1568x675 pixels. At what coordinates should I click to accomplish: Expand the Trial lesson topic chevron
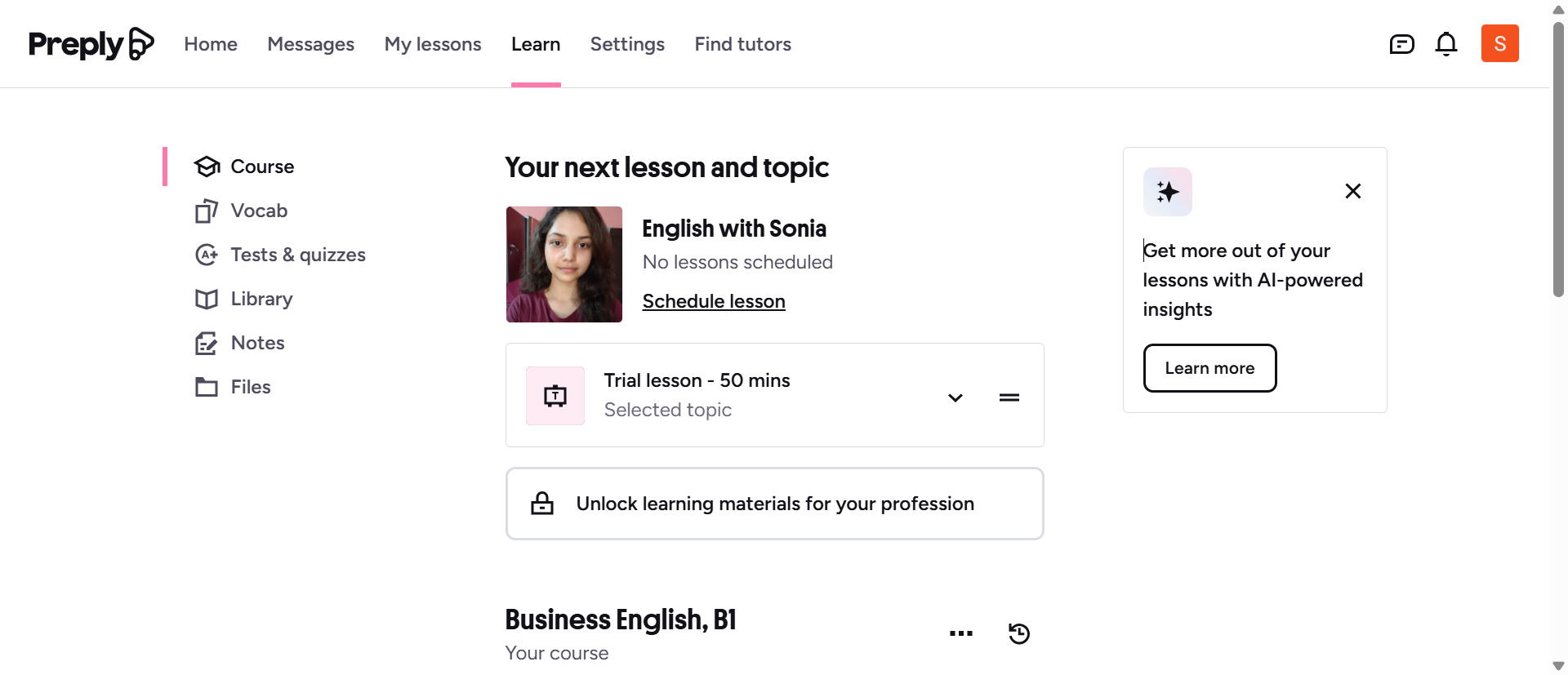tap(955, 397)
